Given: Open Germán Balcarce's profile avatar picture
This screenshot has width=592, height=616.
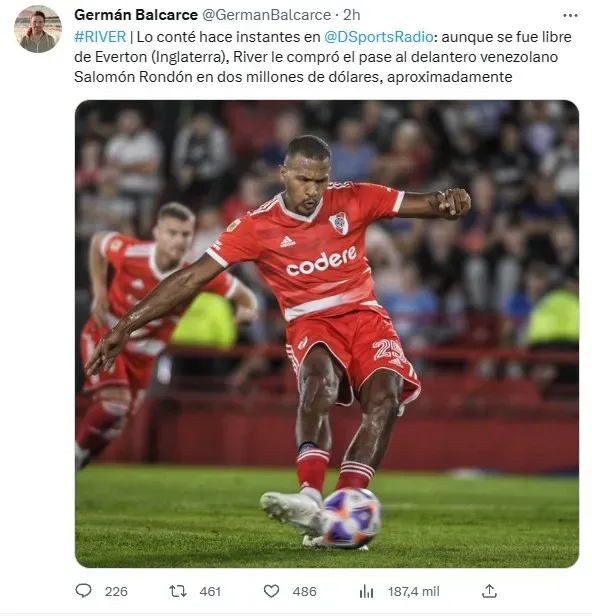Looking at the screenshot, I should pyautogui.click(x=38, y=29).
